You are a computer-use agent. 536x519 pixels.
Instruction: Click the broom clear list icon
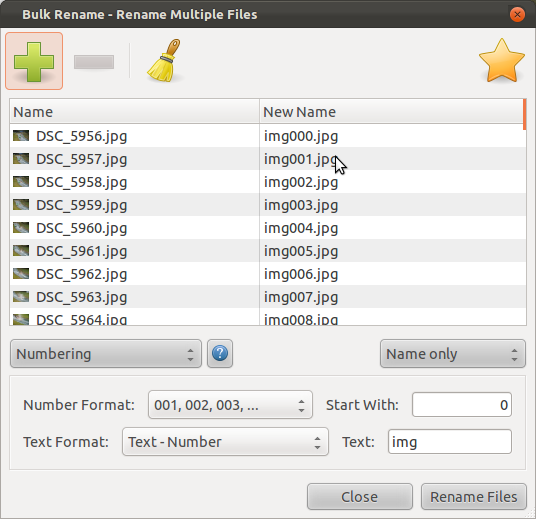164,61
